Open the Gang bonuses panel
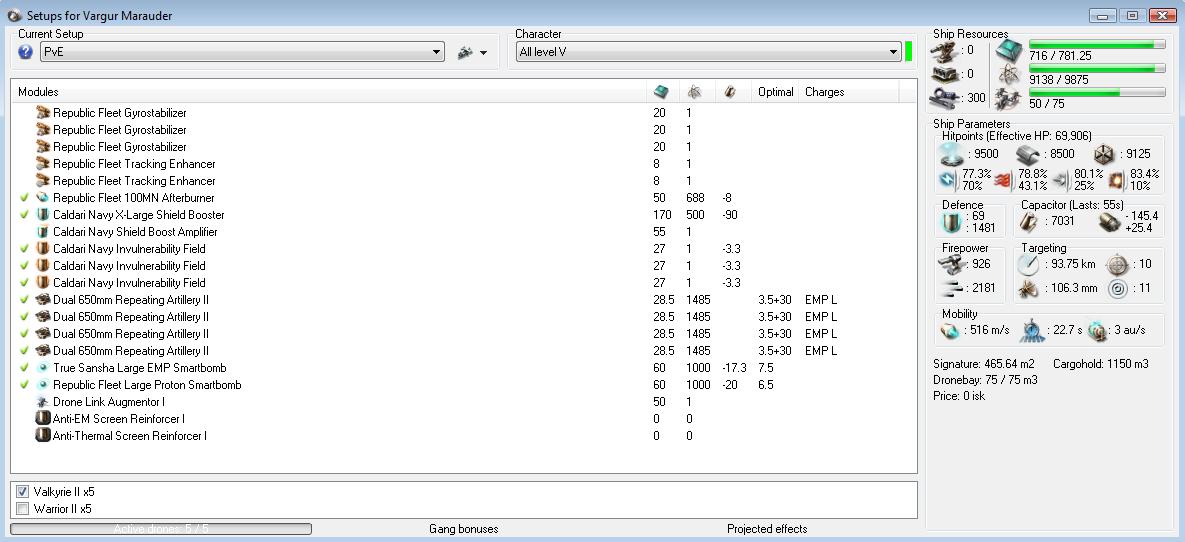Image resolution: width=1185 pixels, height=542 pixels. coord(463,529)
